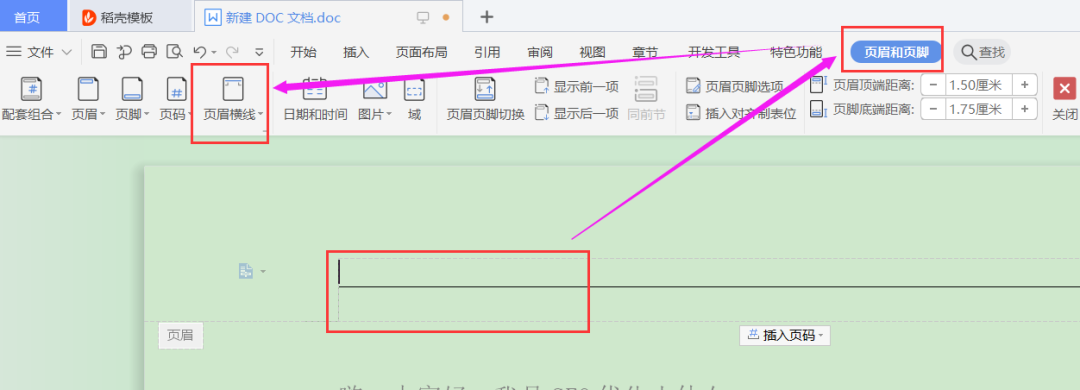Expand the 页脚 dropdown arrow
This screenshot has width=1080, height=390.
[x=147, y=114]
